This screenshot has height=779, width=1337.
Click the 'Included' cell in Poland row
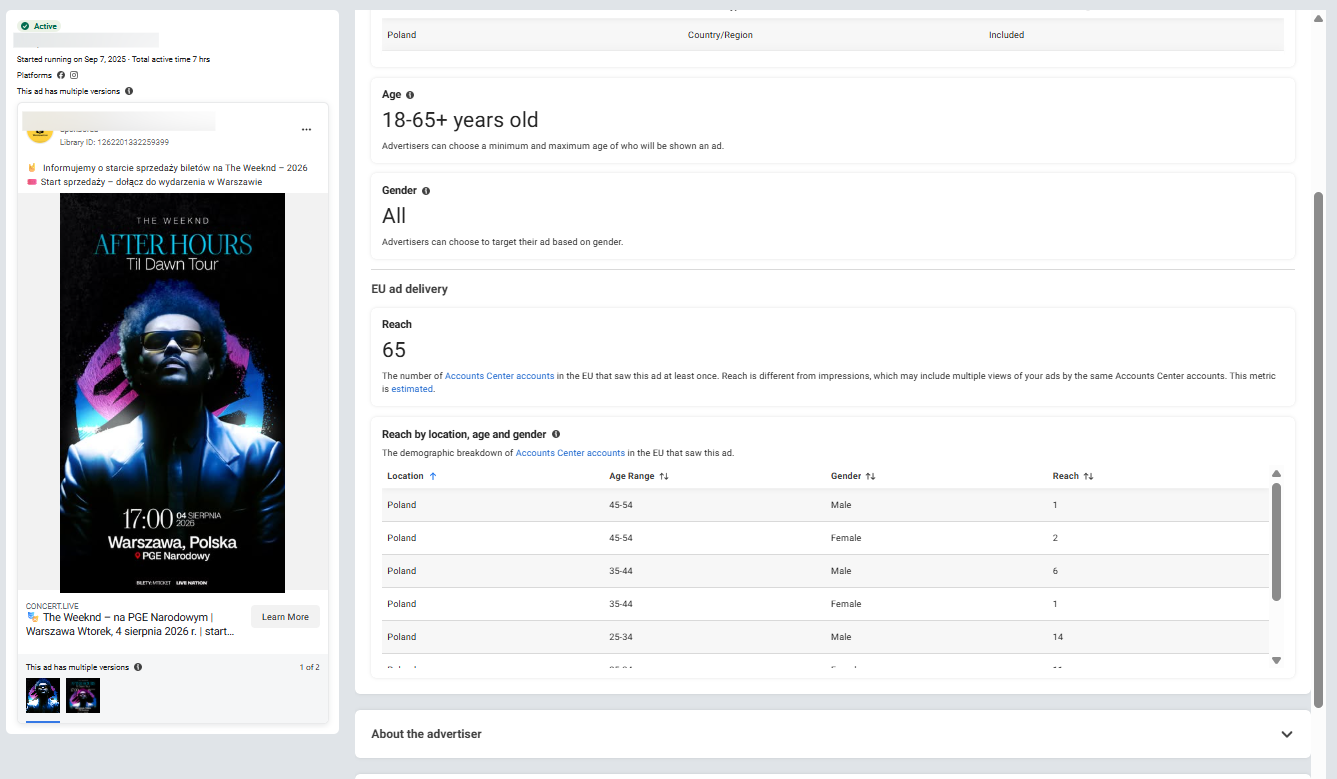1006,35
